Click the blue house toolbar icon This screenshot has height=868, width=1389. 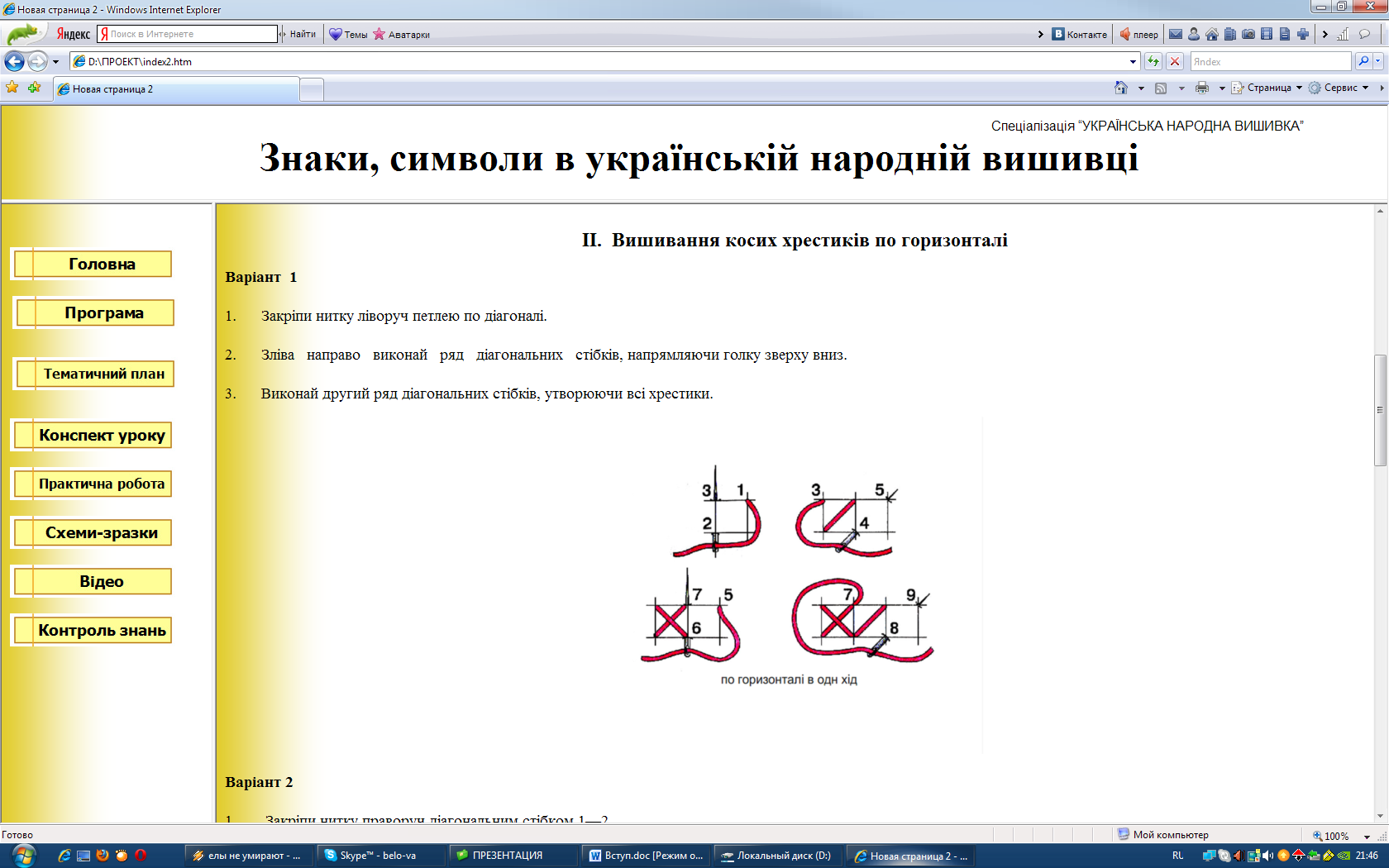pyautogui.click(x=1212, y=34)
